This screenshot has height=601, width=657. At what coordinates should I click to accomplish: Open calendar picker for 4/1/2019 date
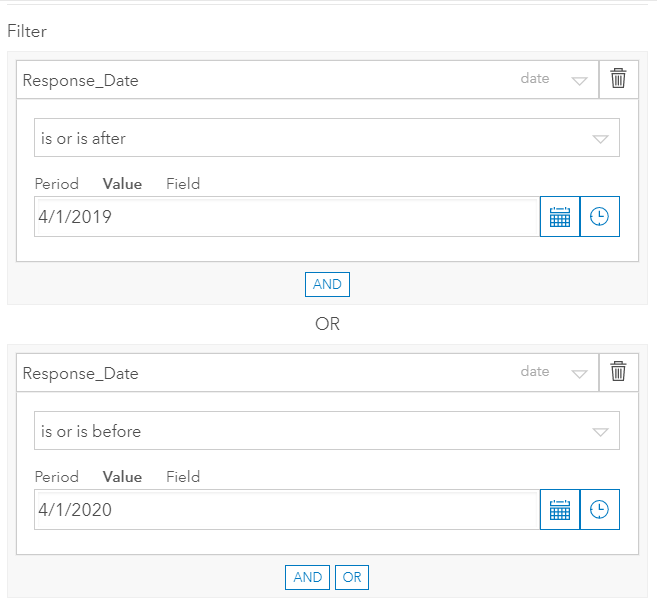click(x=560, y=217)
